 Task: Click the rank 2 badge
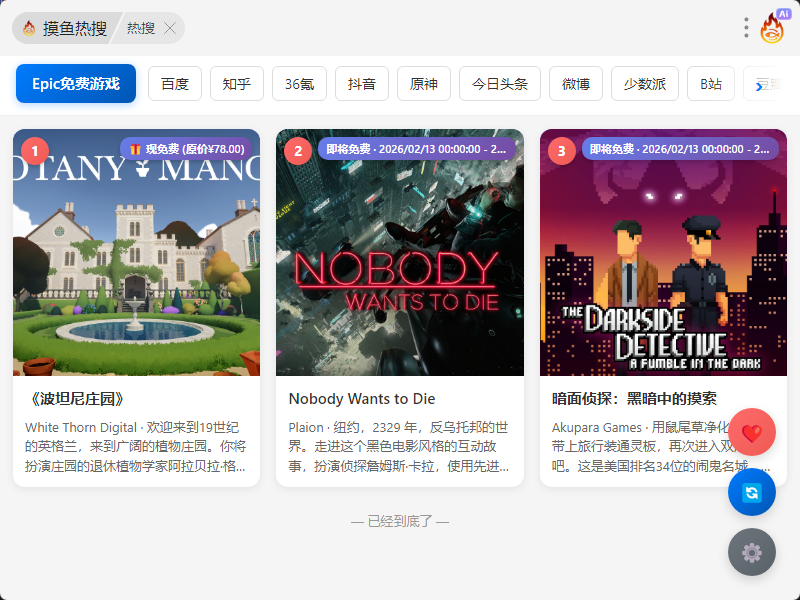[298, 151]
